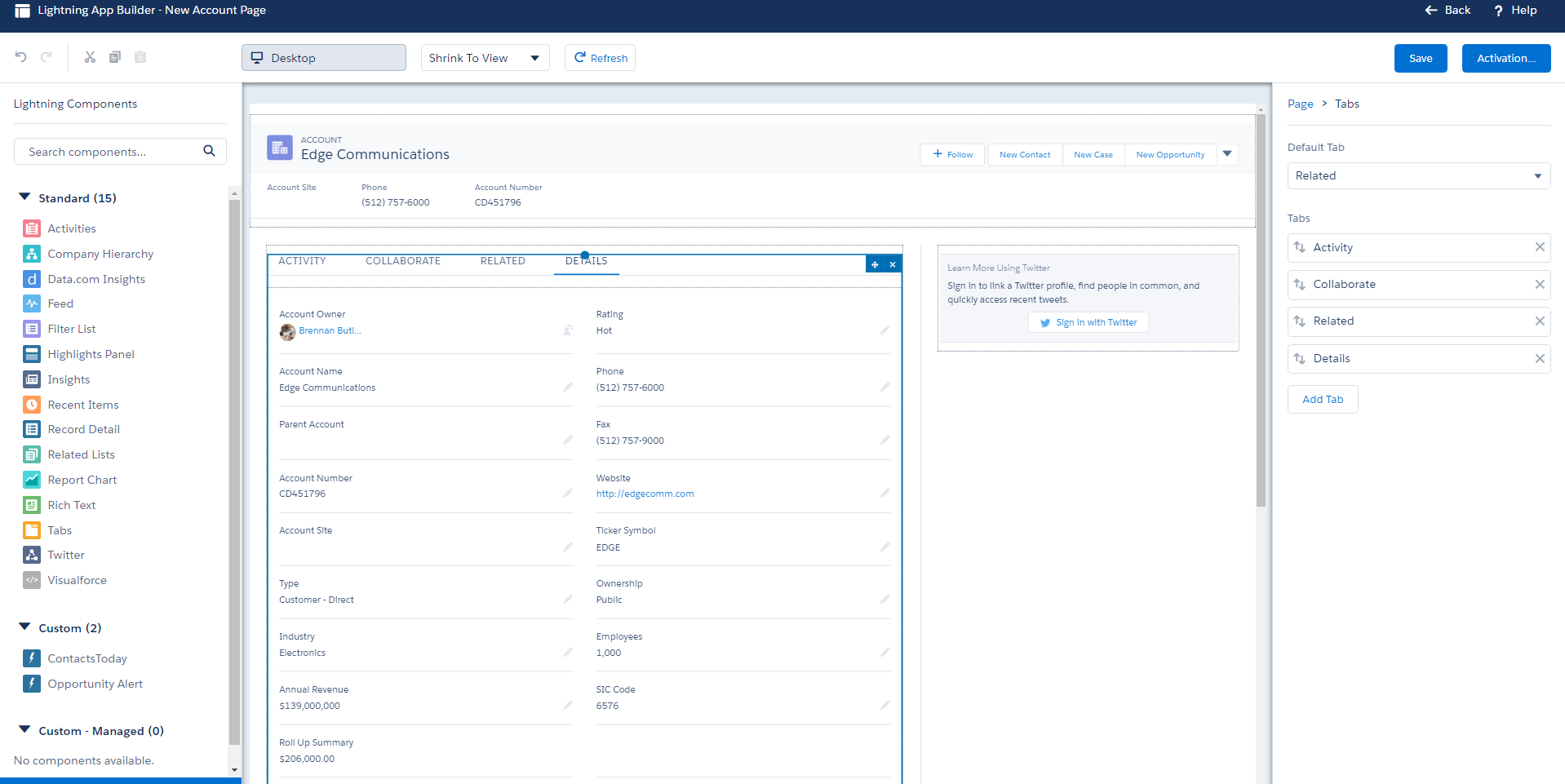Select the Report Chart component icon
Image resolution: width=1565 pixels, height=784 pixels.
point(32,480)
